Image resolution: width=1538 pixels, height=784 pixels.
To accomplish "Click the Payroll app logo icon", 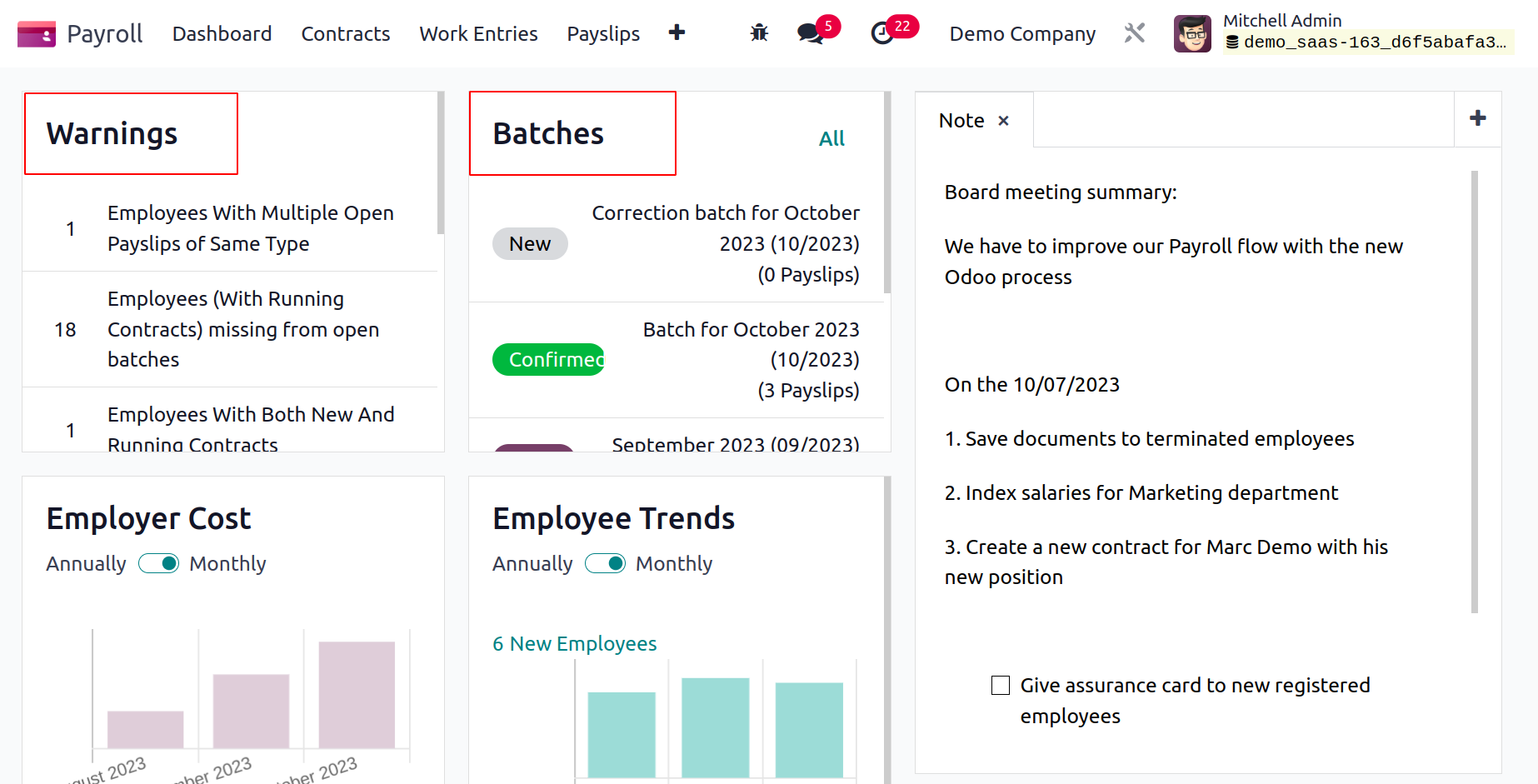I will 37,34.
